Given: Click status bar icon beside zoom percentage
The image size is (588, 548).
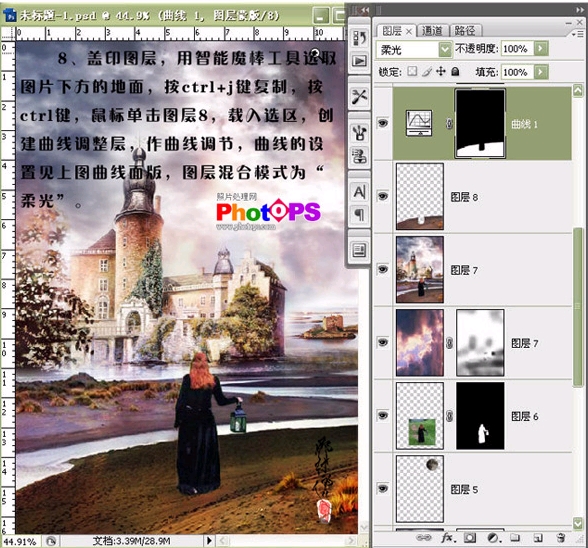Looking at the screenshot, I should pyautogui.click(x=51, y=541).
